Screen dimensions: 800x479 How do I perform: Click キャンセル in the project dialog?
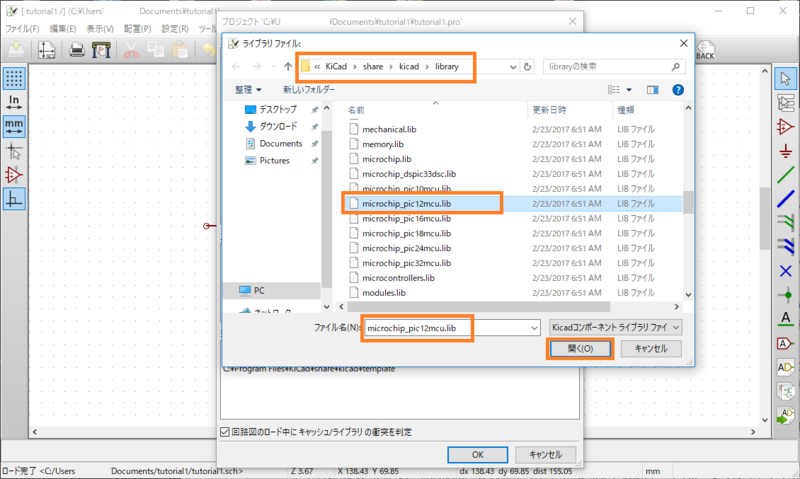tap(545, 455)
